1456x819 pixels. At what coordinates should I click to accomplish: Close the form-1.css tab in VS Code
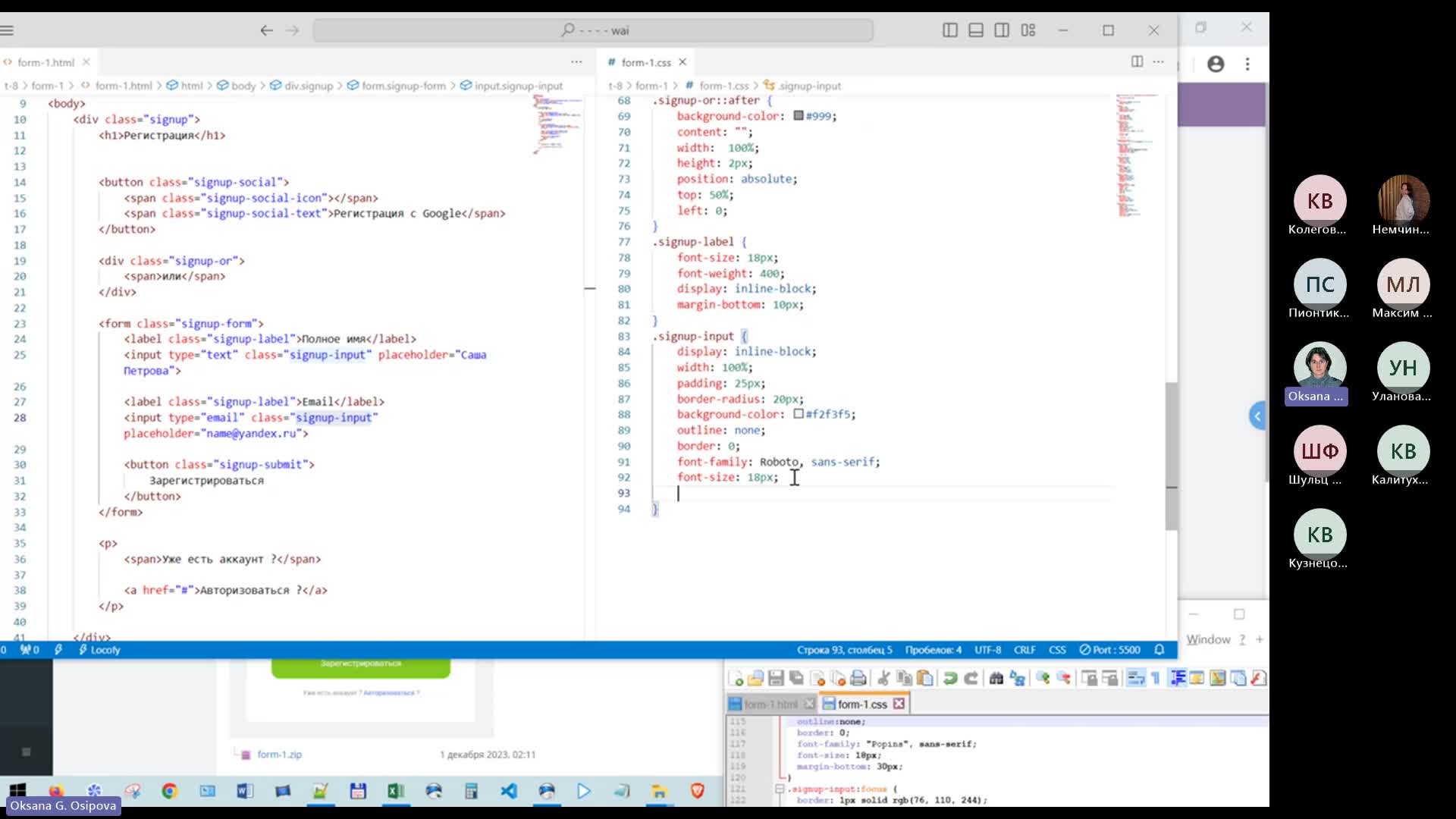(x=682, y=62)
